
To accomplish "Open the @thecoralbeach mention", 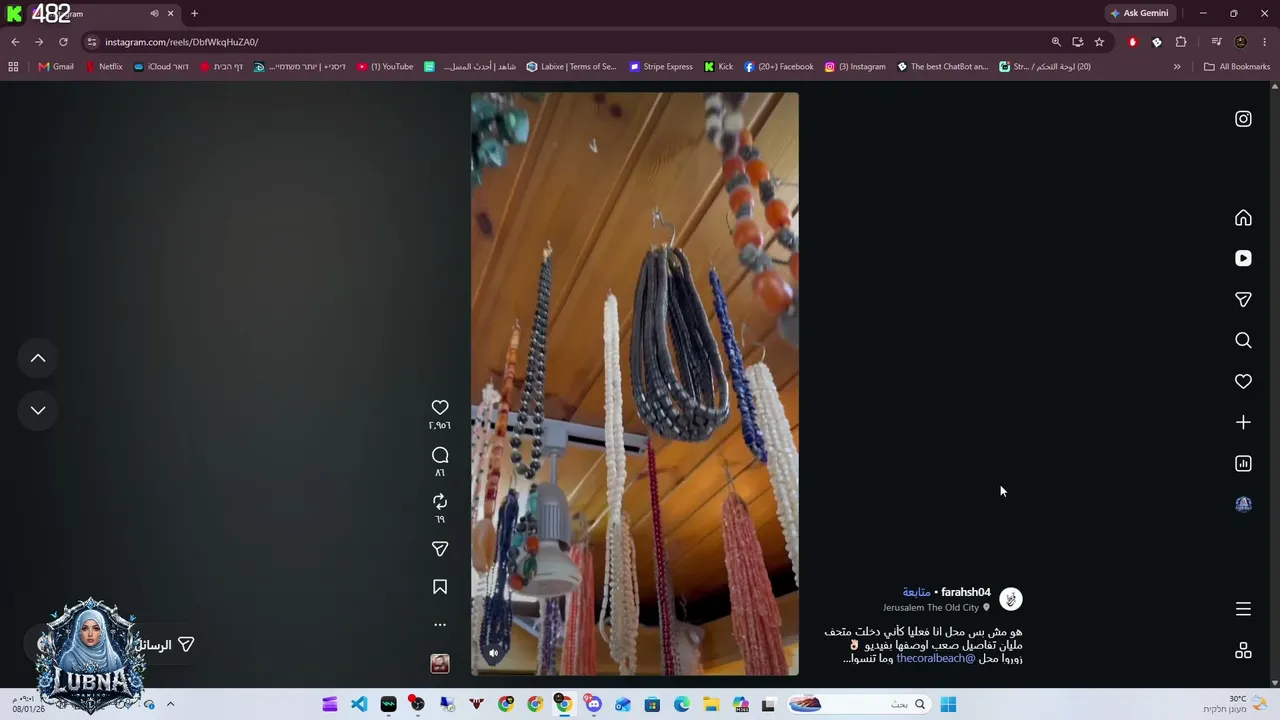I will [935, 659].
